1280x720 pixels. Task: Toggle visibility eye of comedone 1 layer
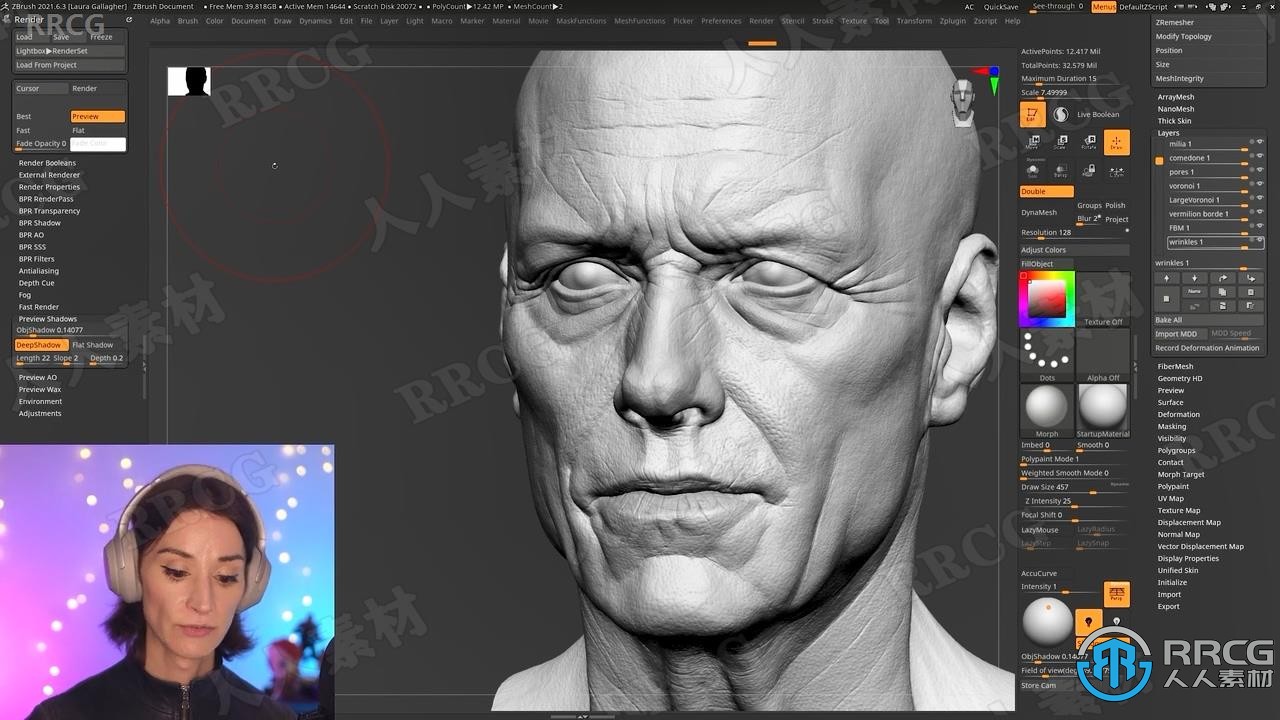(x=1259, y=157)
